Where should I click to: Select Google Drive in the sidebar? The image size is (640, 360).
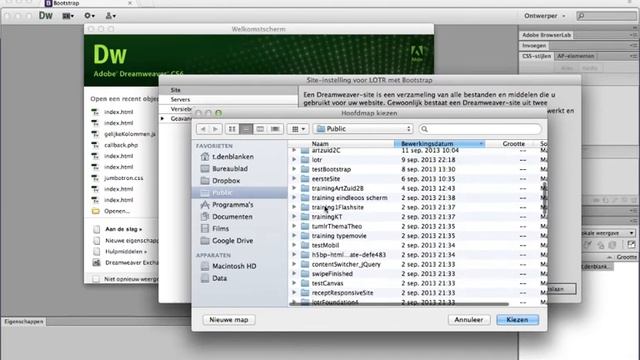coord(232,241)
